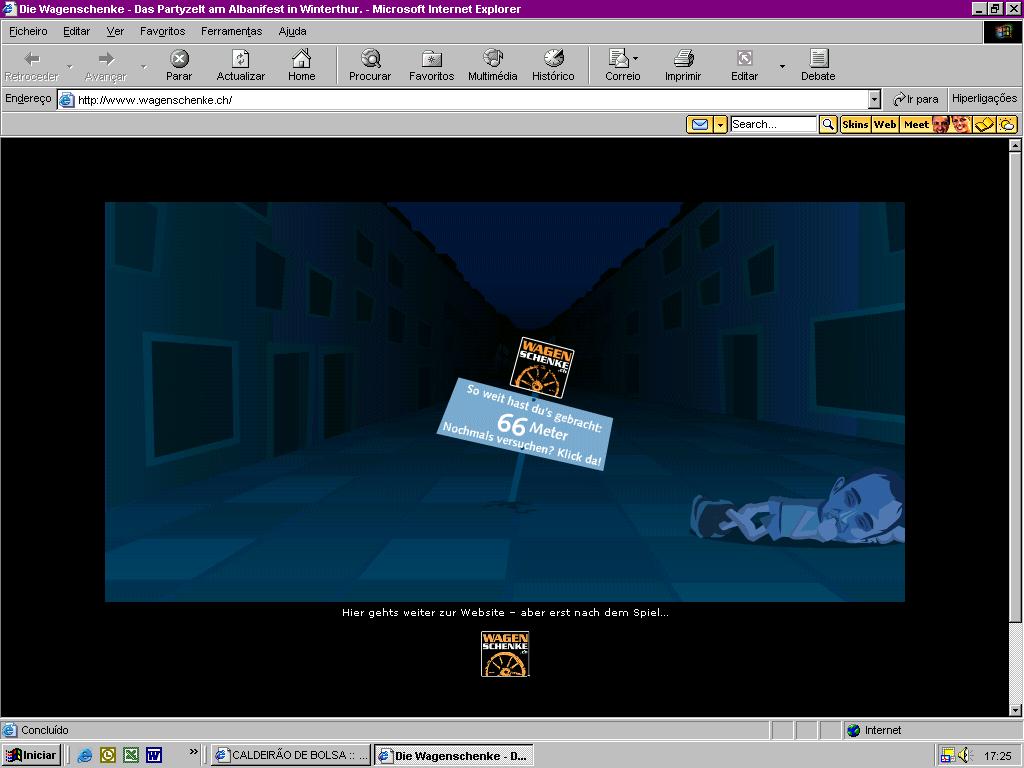1024x768 pixels.
Task: Click the 17:25 system clock
Action: [997, 756]
